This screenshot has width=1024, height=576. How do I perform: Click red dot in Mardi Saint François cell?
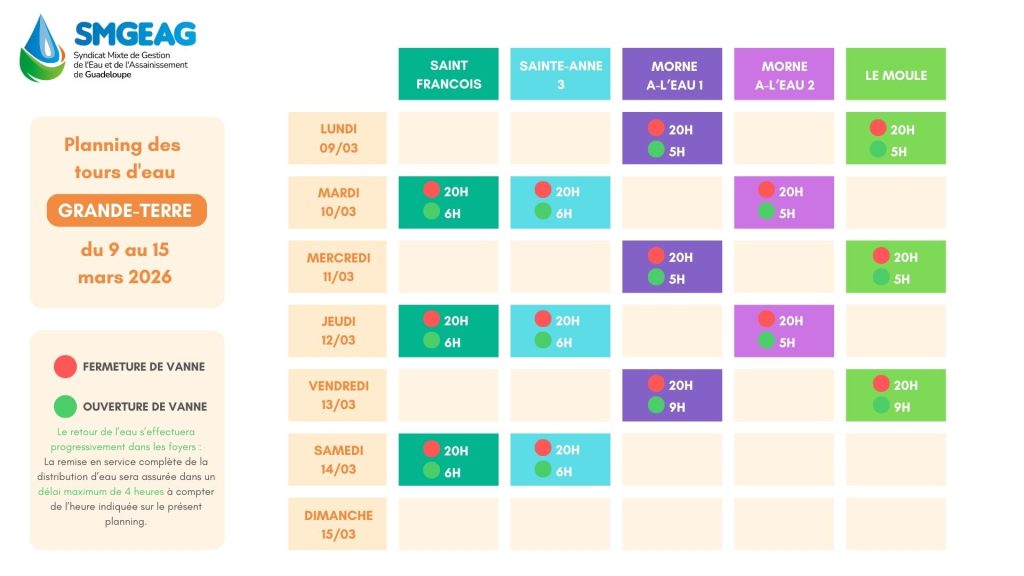[431, 190]
